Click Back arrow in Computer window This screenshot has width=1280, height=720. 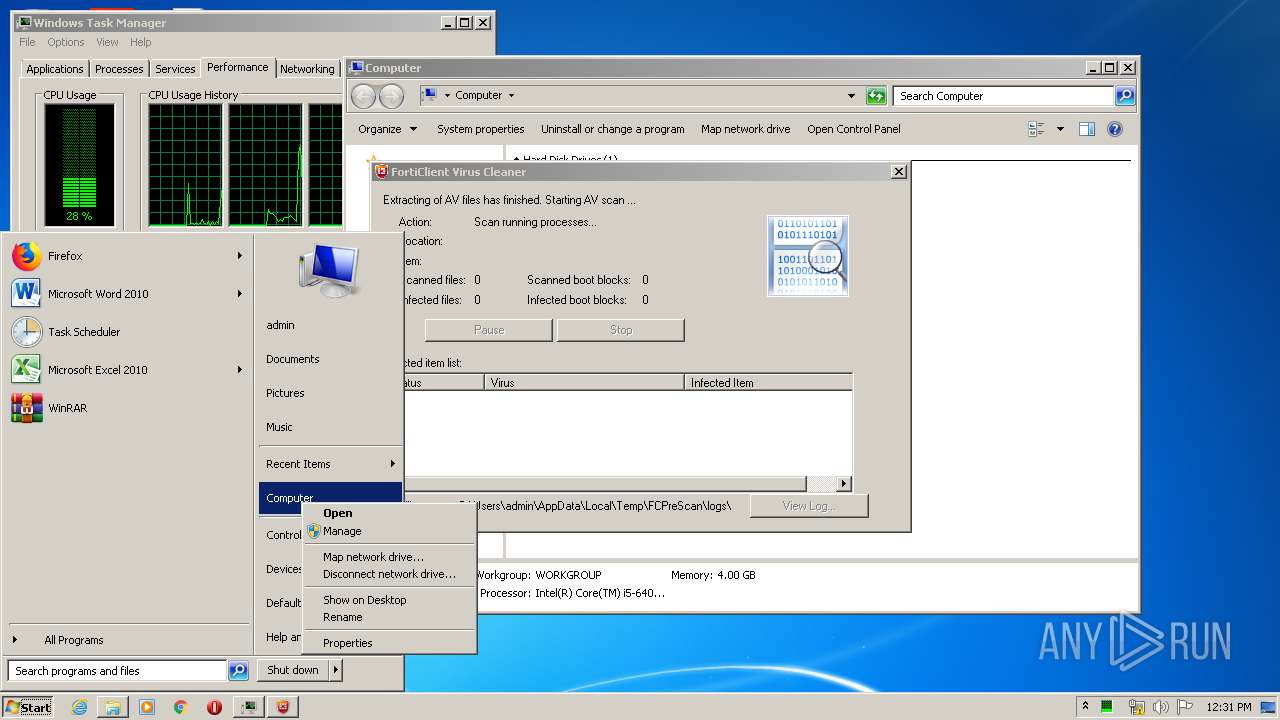(x=363, y=96)
